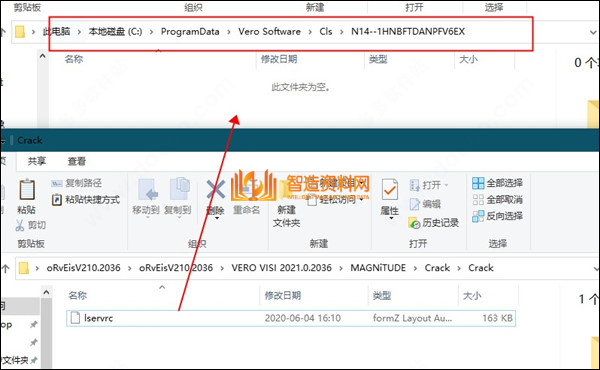Sort by Type (类型) in Crack window
Screen dimensions: 600x370
pyautogui.click(x=382, y=295)
